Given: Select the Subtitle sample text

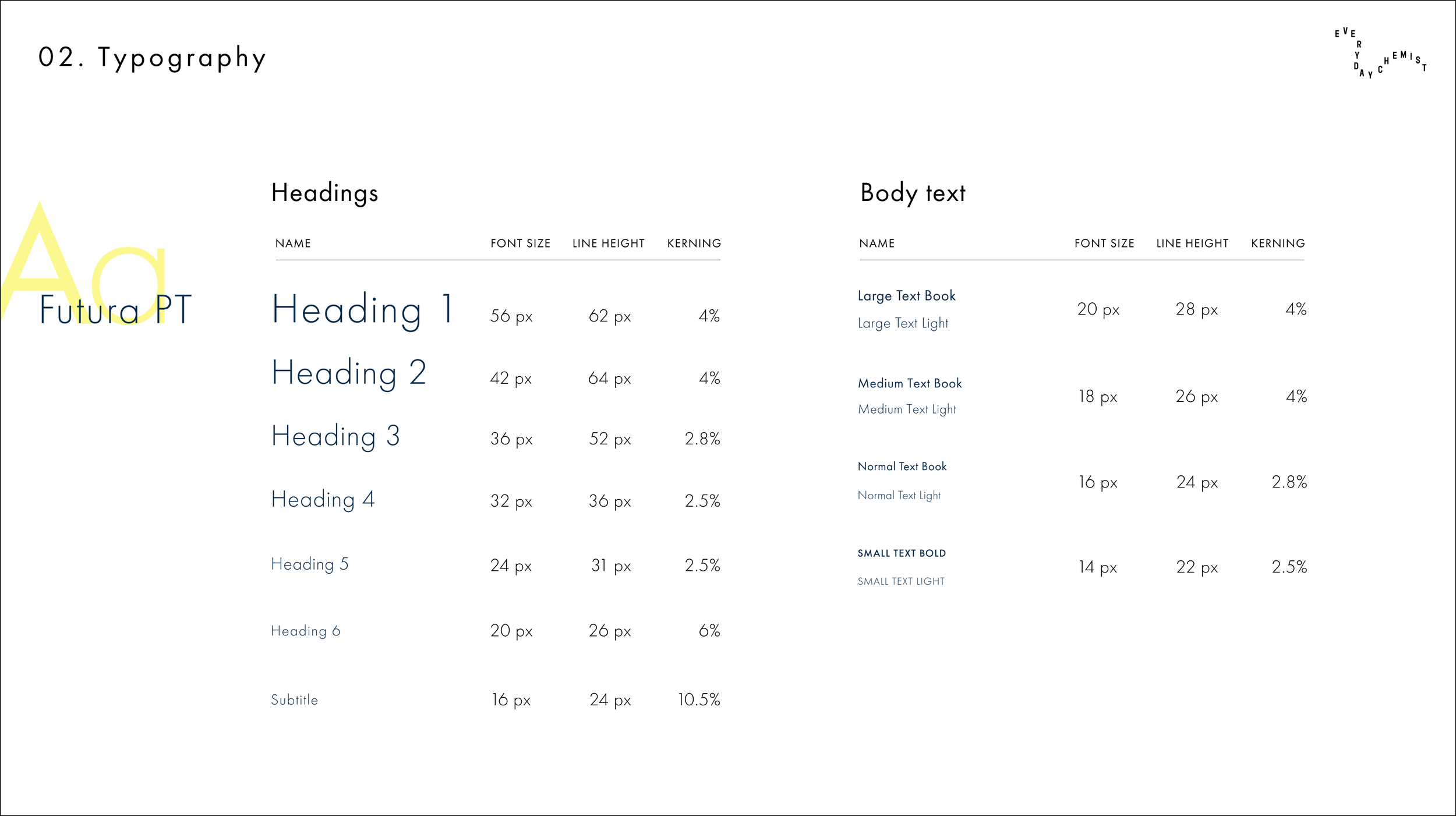Looking at the screenshot, I should point(294,700).
